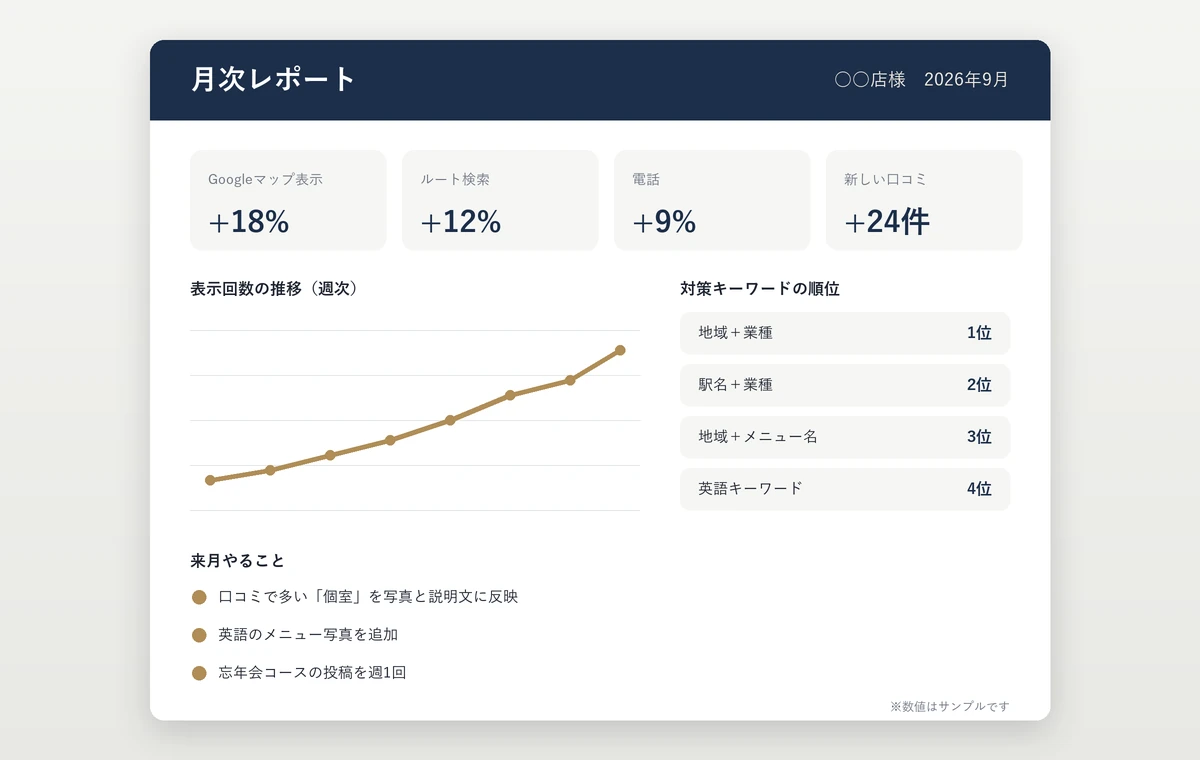
Task: Select the 電話 +9% card
Action: [x=712, y=200]
